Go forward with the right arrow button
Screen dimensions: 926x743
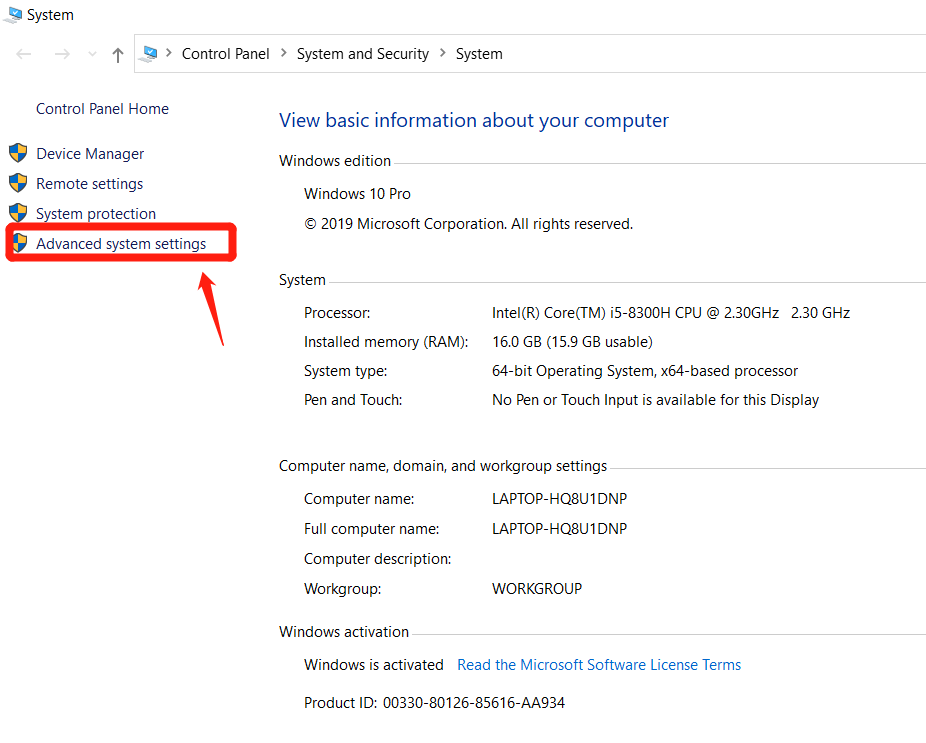click(x=62, y=54)
